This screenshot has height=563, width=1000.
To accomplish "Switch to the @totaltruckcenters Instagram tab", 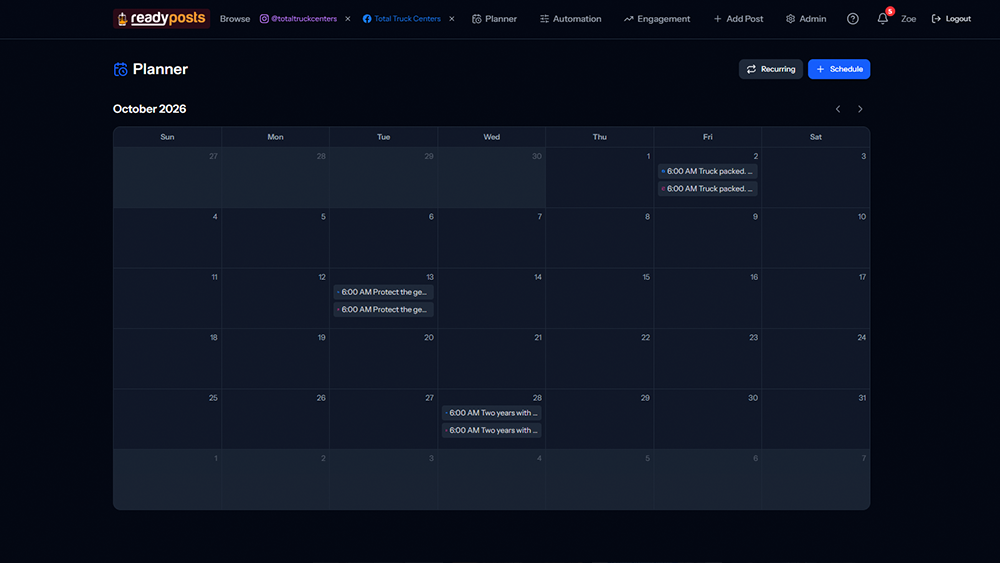I will [x=298, y=19].
